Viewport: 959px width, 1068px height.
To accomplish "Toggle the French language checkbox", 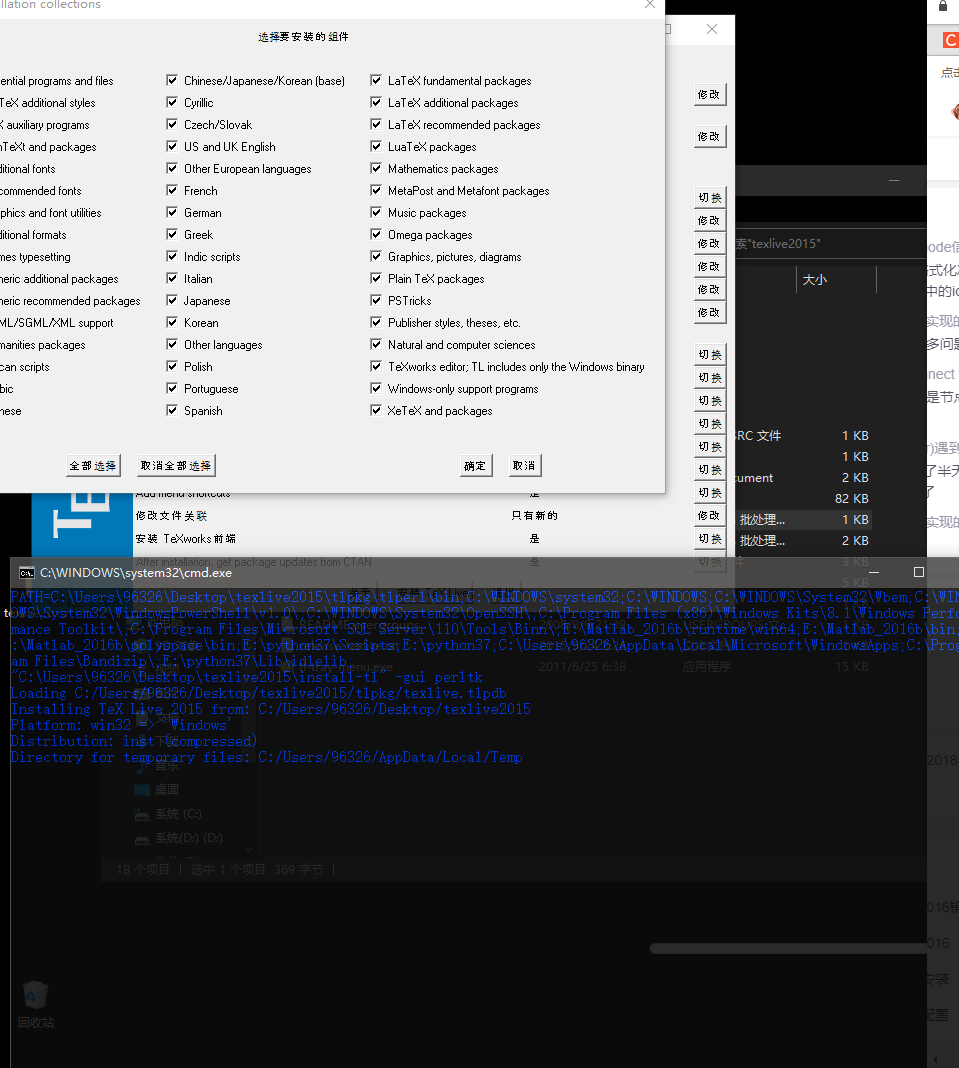I will (172, 191).
